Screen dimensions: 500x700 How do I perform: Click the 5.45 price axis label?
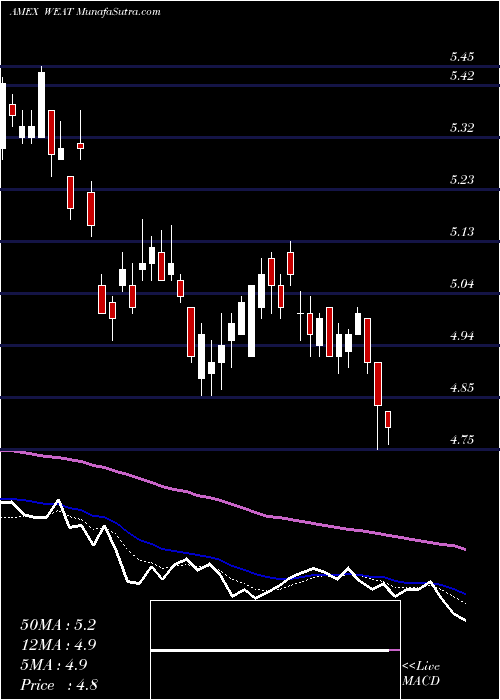click(x=462, y=57)
